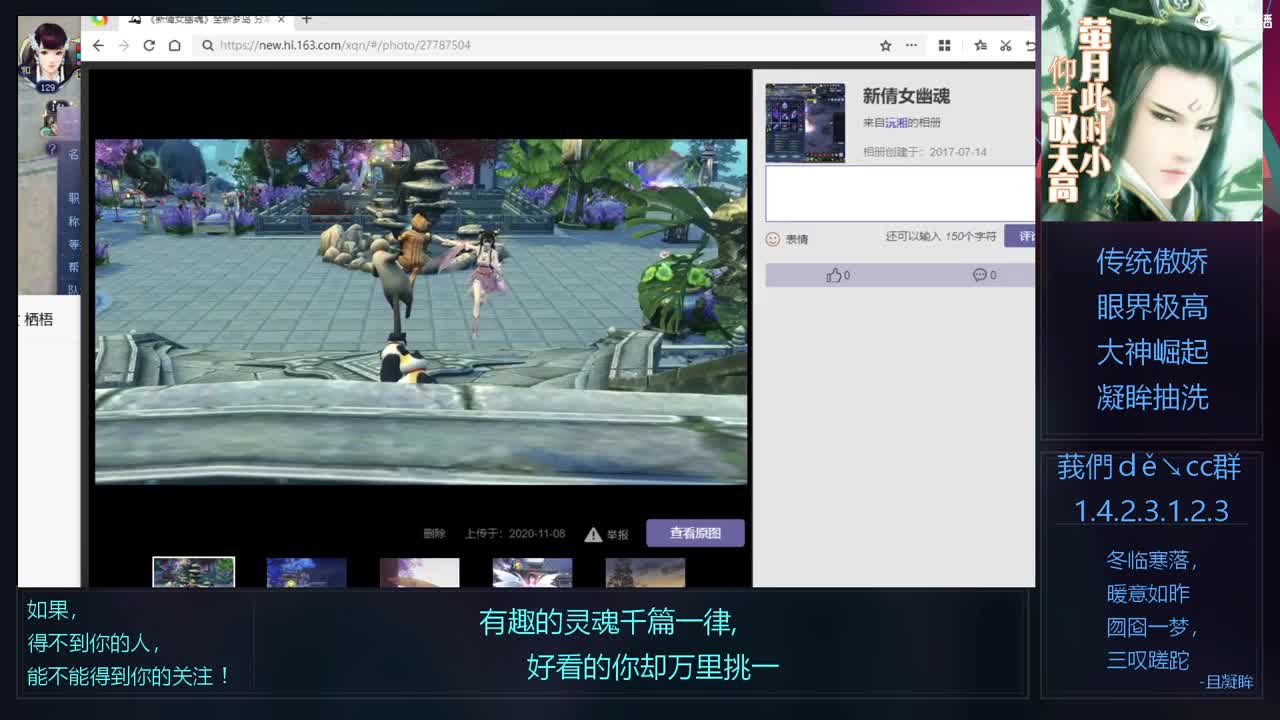Open the extensions grid icon
Viewport: 1280px width, 720px height.
944,45
